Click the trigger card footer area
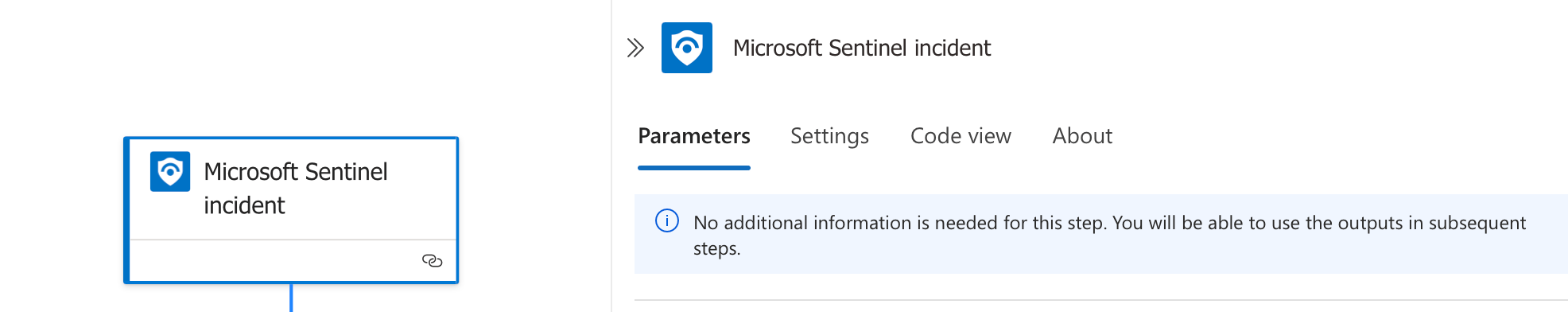This screenshot has height=312, width=1568. coord(293,260)
